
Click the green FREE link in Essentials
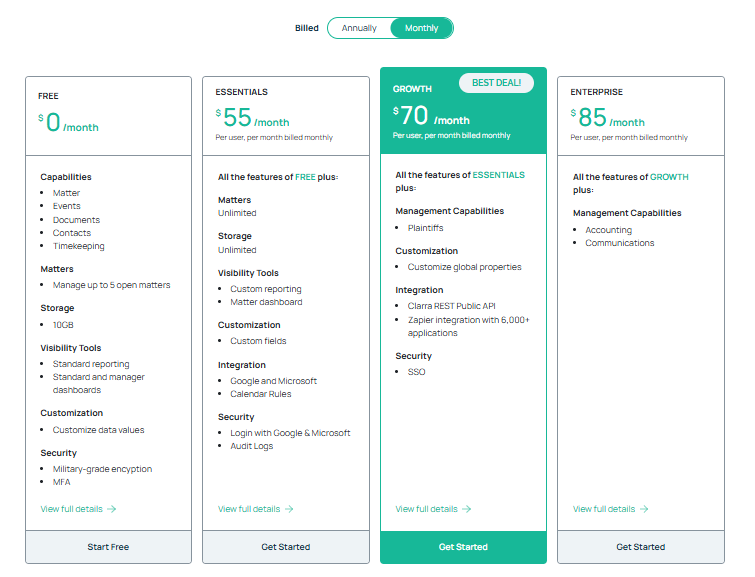pyautogui.click(x=305, y=177)
